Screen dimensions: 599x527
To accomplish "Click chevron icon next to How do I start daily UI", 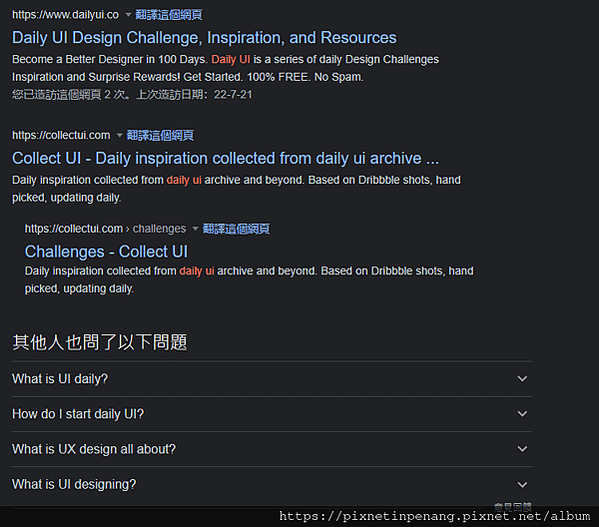I will (x=522, y=414).
